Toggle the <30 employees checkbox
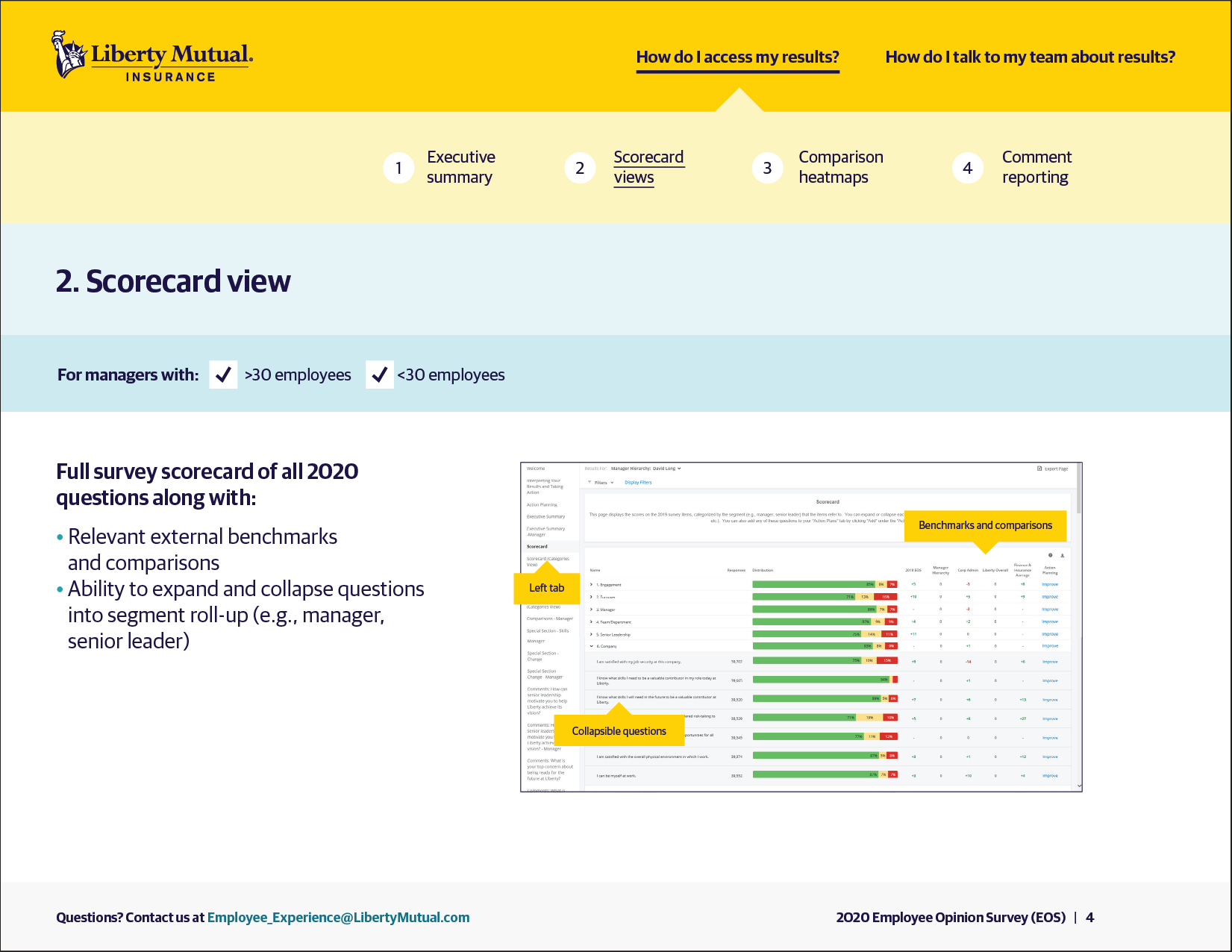Image resolution: width=1232 pixels, height=952 pixels. (x=380, y=375)
